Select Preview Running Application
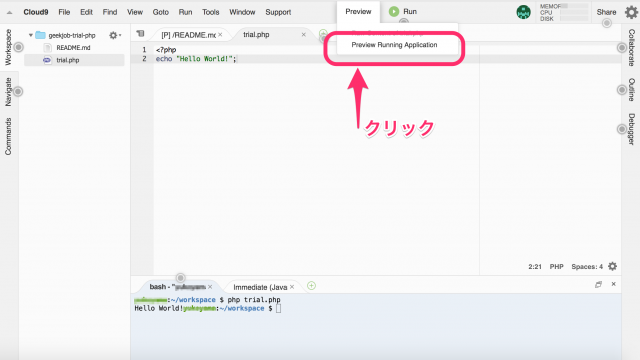640x360 pixels. pyautogui.click(x=394, y=45)
